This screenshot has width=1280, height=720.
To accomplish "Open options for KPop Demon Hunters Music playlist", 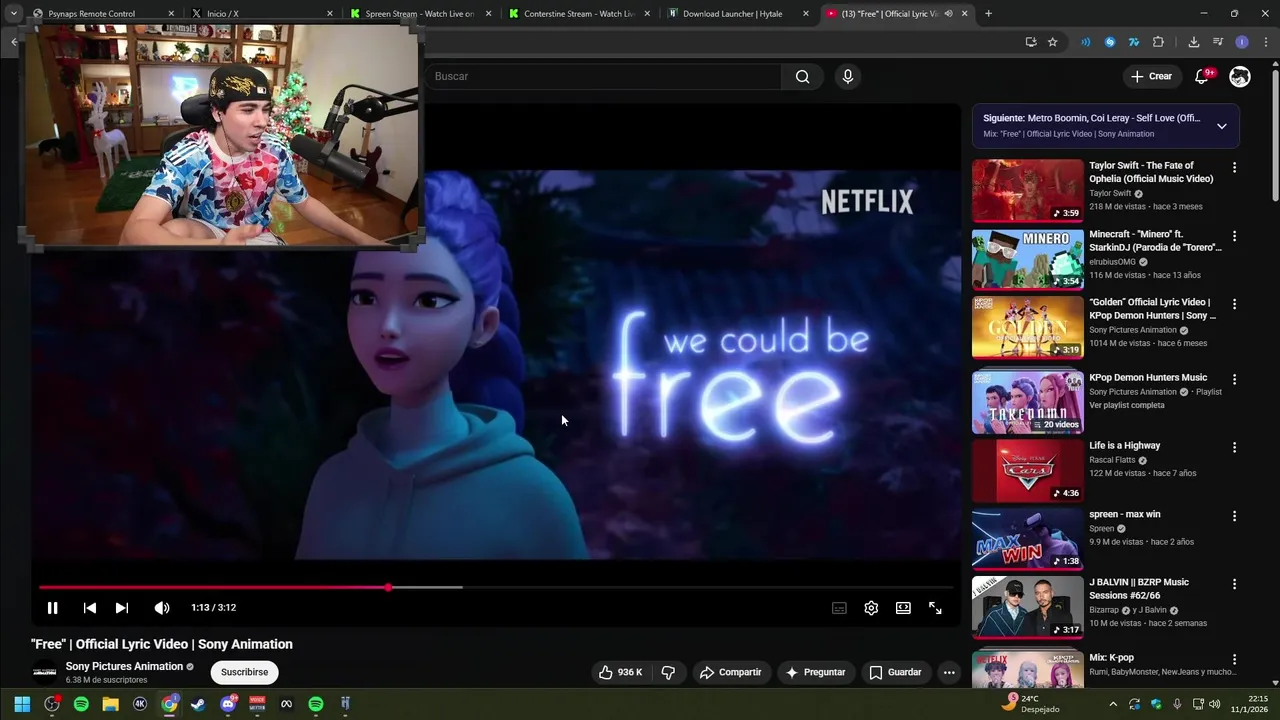I will 1234,380.
